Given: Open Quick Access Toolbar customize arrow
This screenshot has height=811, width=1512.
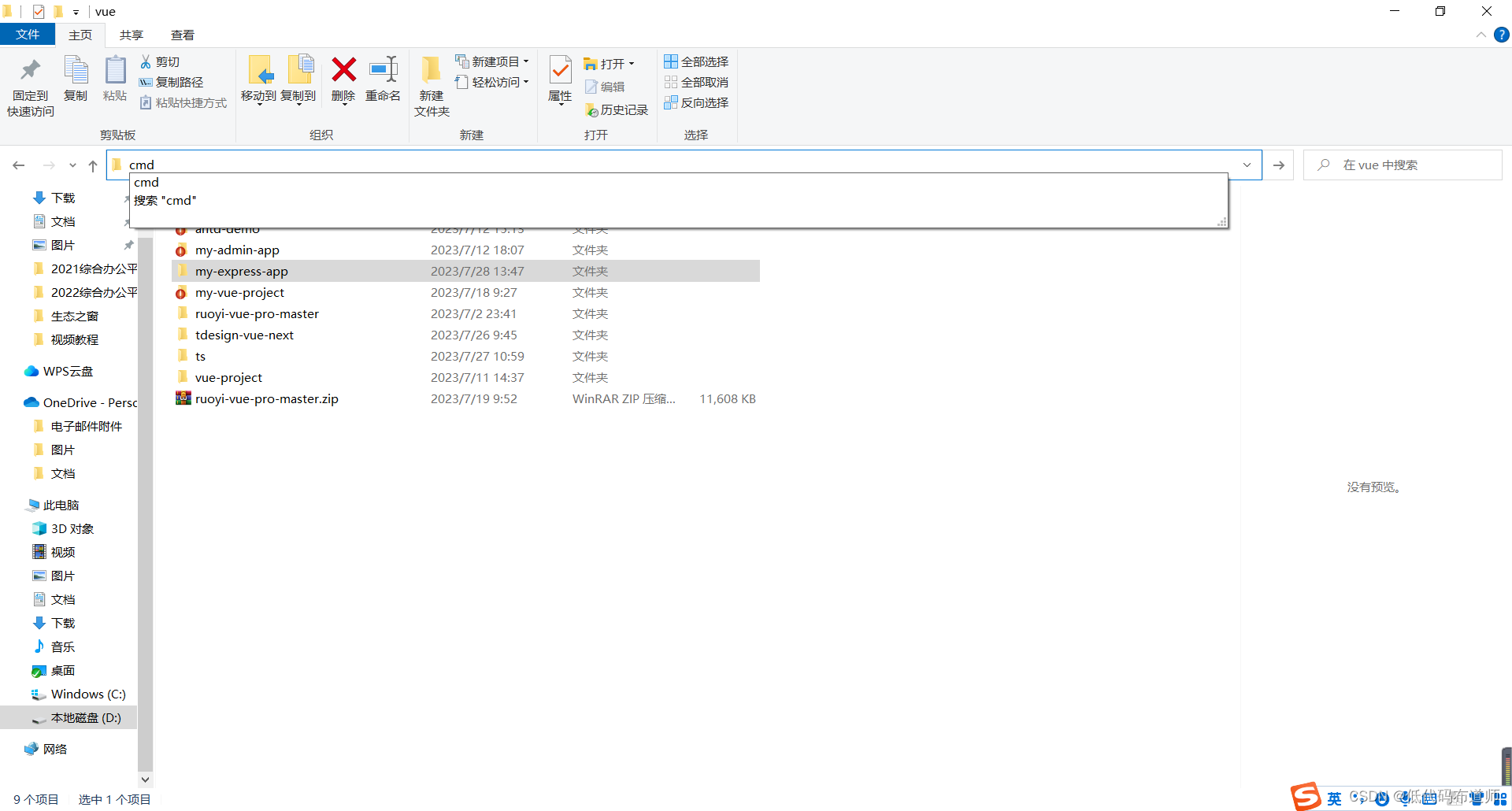Looking at the screenshot, I should click(x=76, y=12).
